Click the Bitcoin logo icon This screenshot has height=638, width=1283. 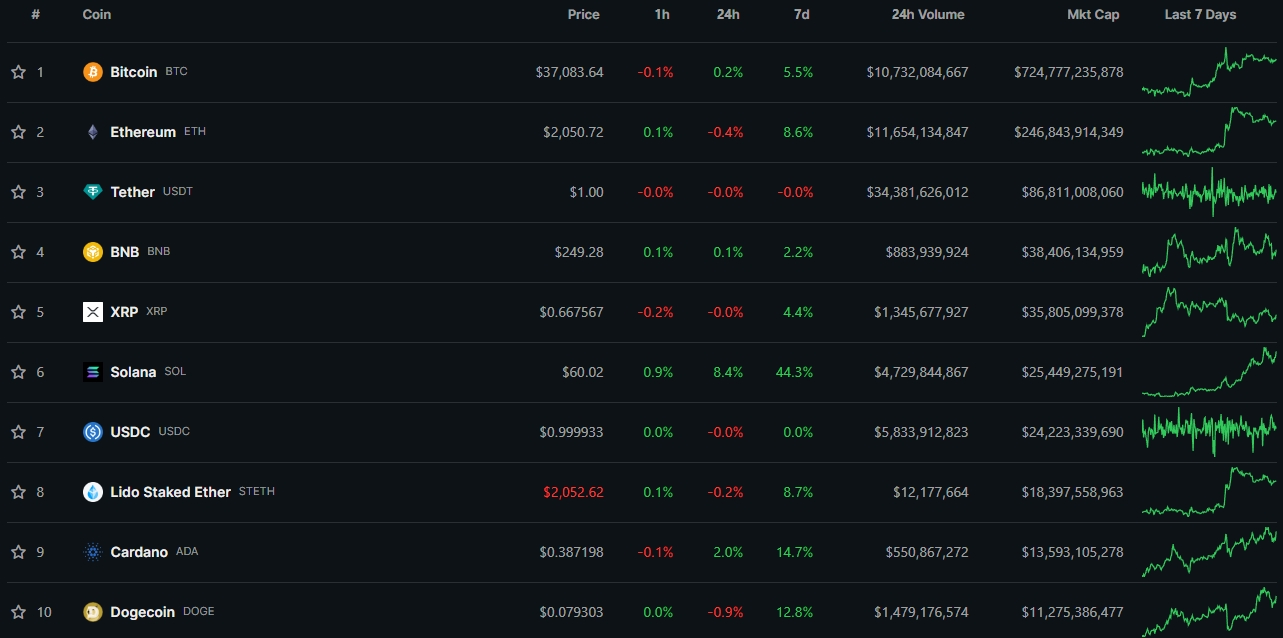pyautogui.click(x=93, y=72)
